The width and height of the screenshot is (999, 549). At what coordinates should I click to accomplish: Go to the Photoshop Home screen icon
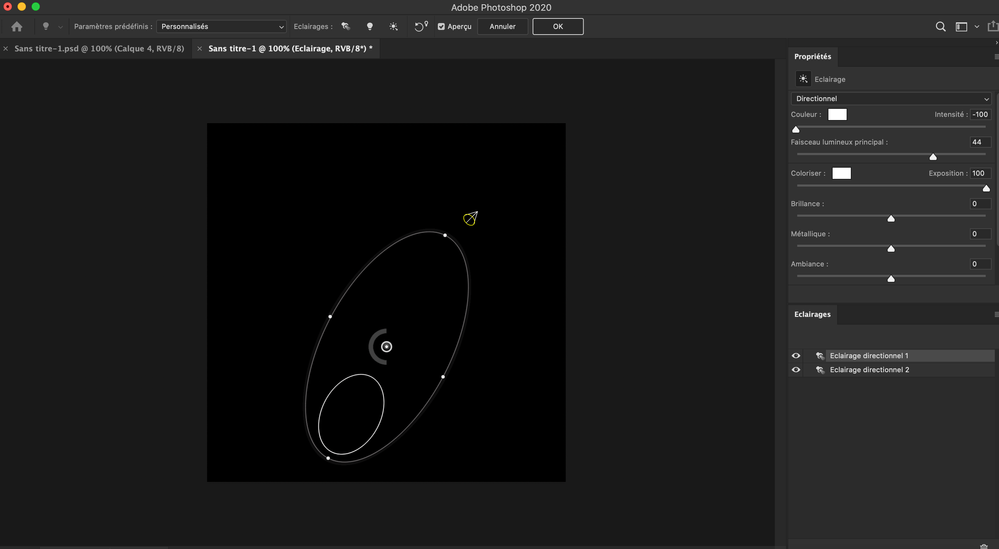point(17,27)
